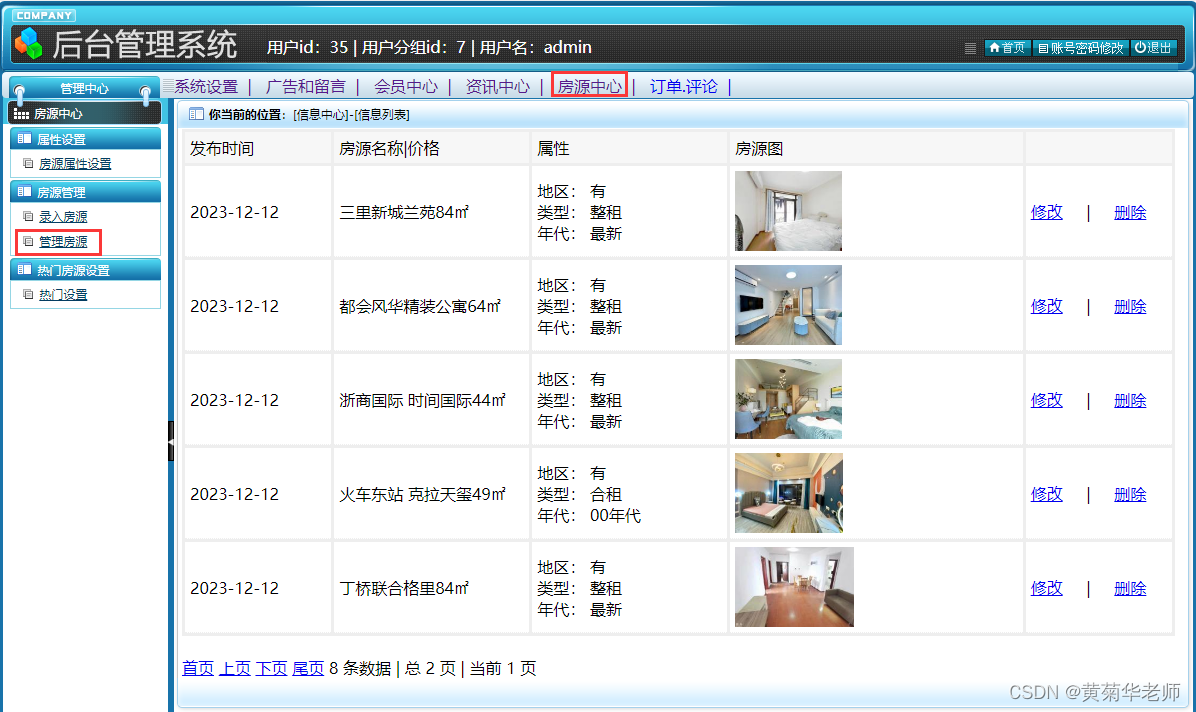This screenshot has height=712, width=1196.
Task: Open the 广告和留言 tab
Action: click(305, 86)
